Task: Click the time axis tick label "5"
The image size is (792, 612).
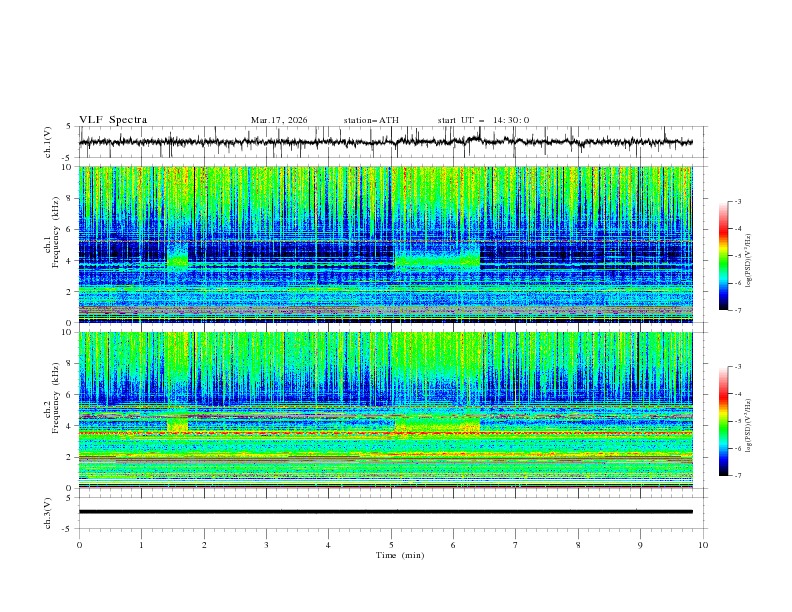Action: pyautogui.click(x=391, y=545)
